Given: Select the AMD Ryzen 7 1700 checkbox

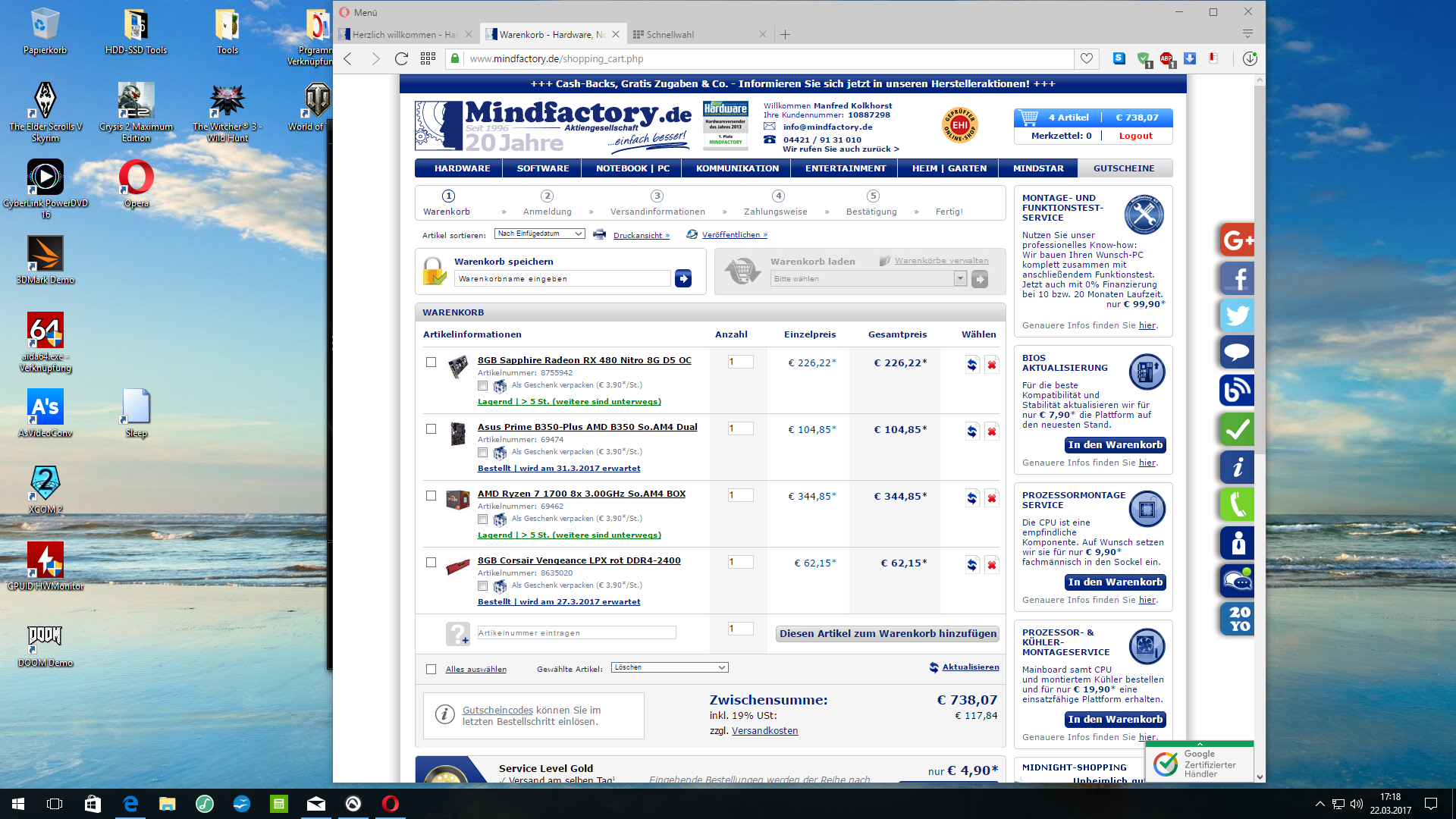Looking at the screenshot, I should (x=431, y=496).
